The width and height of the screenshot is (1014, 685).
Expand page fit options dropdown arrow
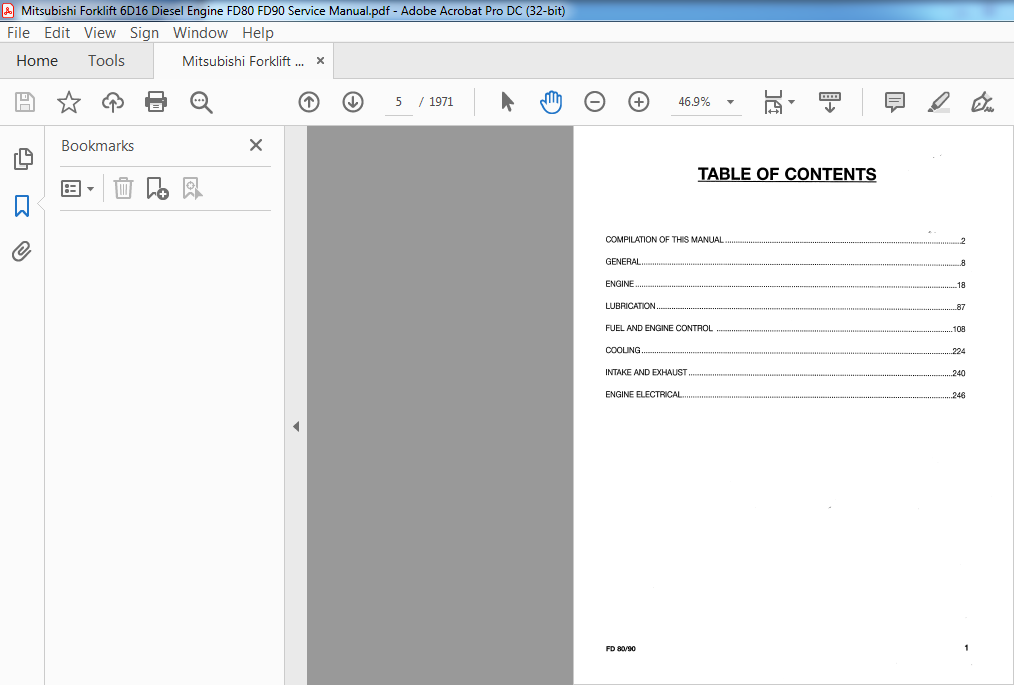(792, 102)
